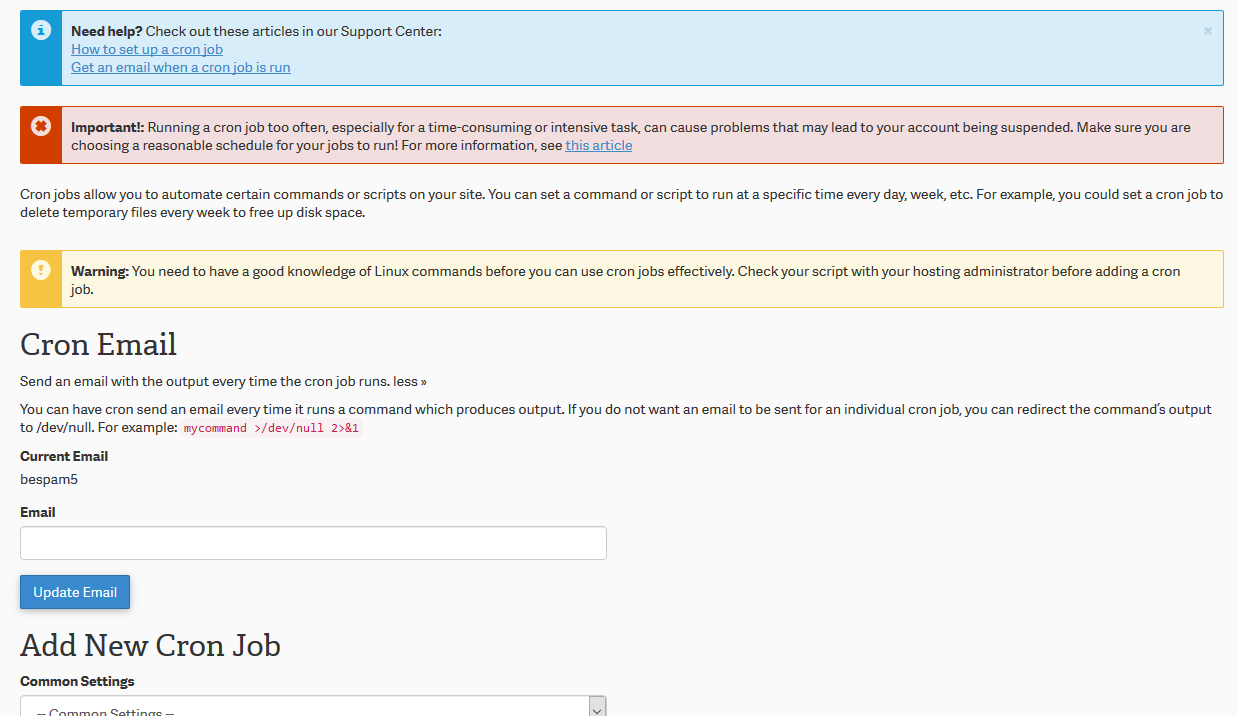Click the 'Email' label above the input
This screenshot has height=716, width=1237.
point(38,512)
